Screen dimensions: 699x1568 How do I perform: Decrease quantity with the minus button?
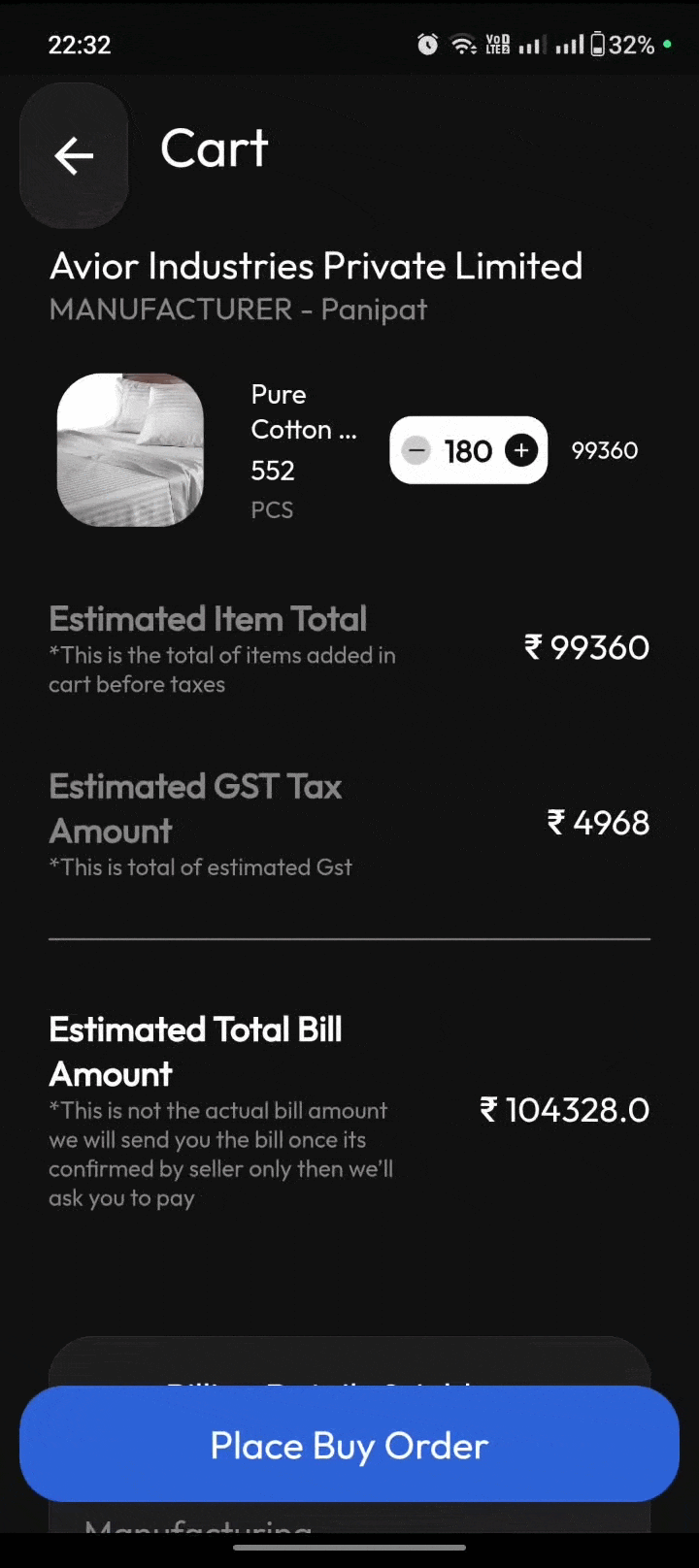coord(416,451)
